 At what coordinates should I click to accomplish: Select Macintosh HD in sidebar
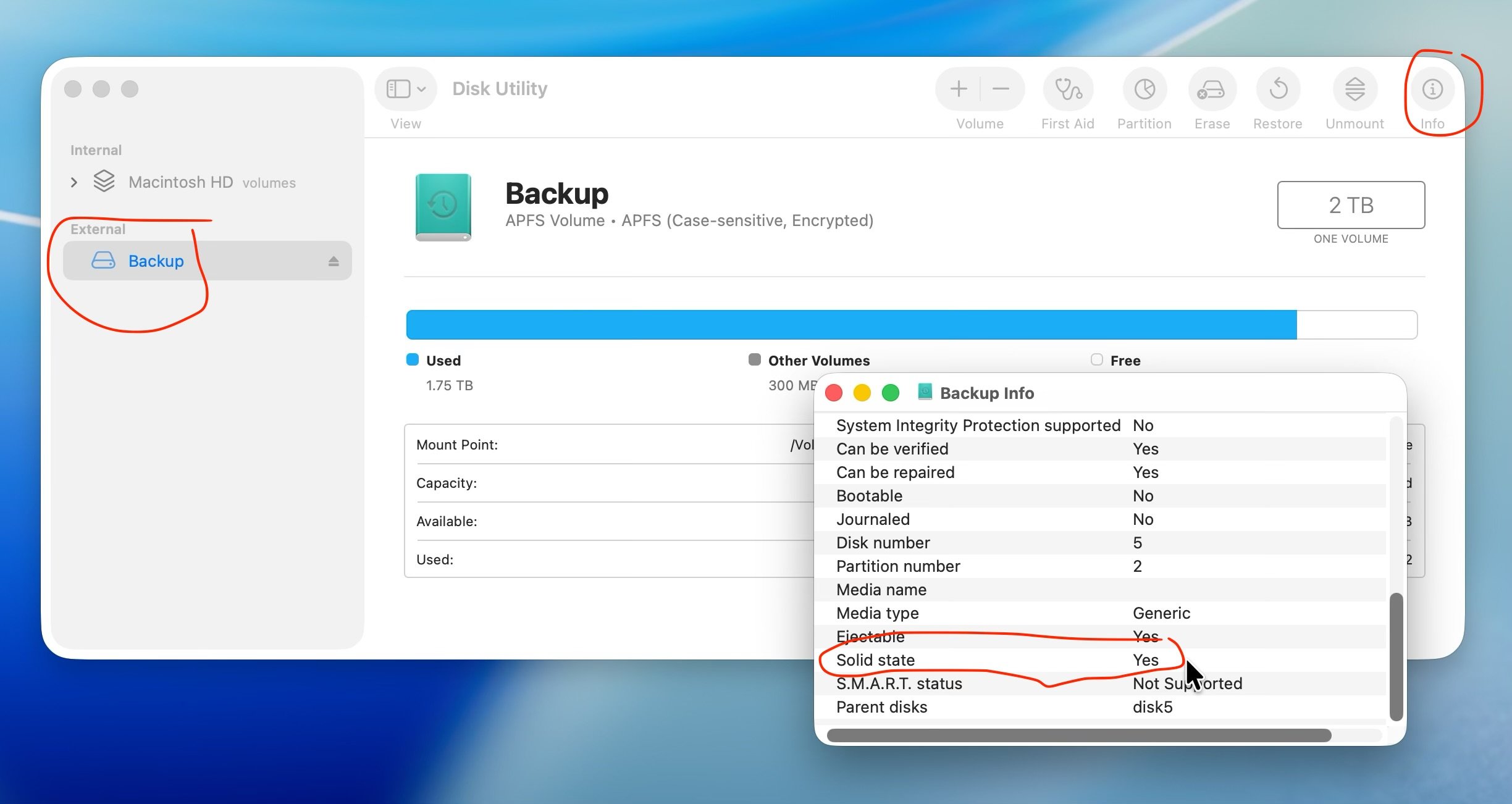pos(180,182)
